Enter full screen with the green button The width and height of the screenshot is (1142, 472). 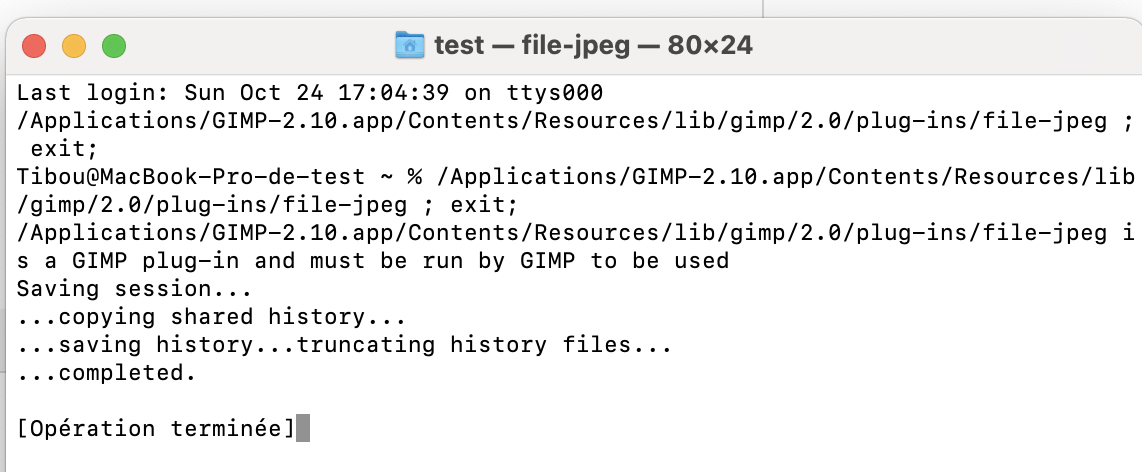click(x=114, y=46)
